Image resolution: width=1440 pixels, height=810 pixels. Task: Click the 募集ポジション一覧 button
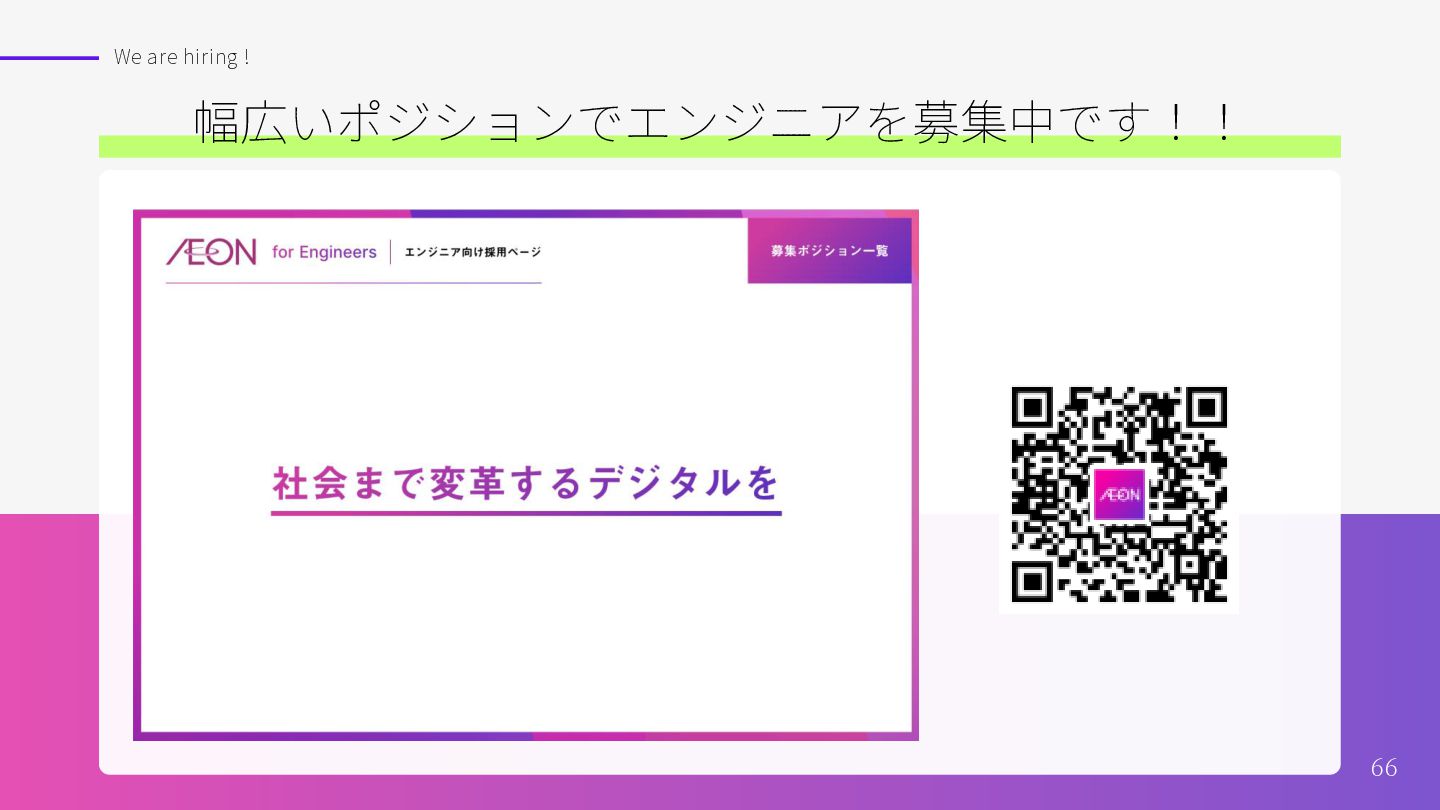tap(829, 250)
